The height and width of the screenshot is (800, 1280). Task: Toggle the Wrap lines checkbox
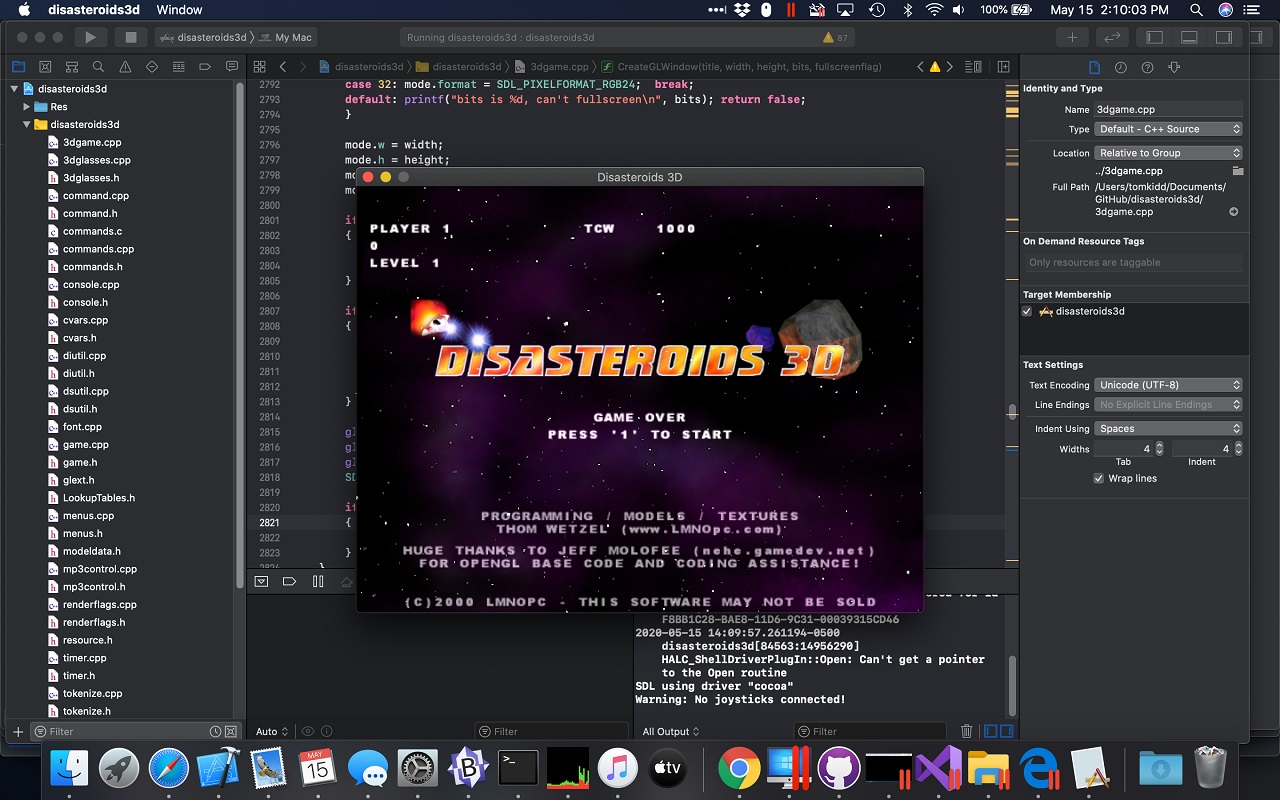point(1099,479)
